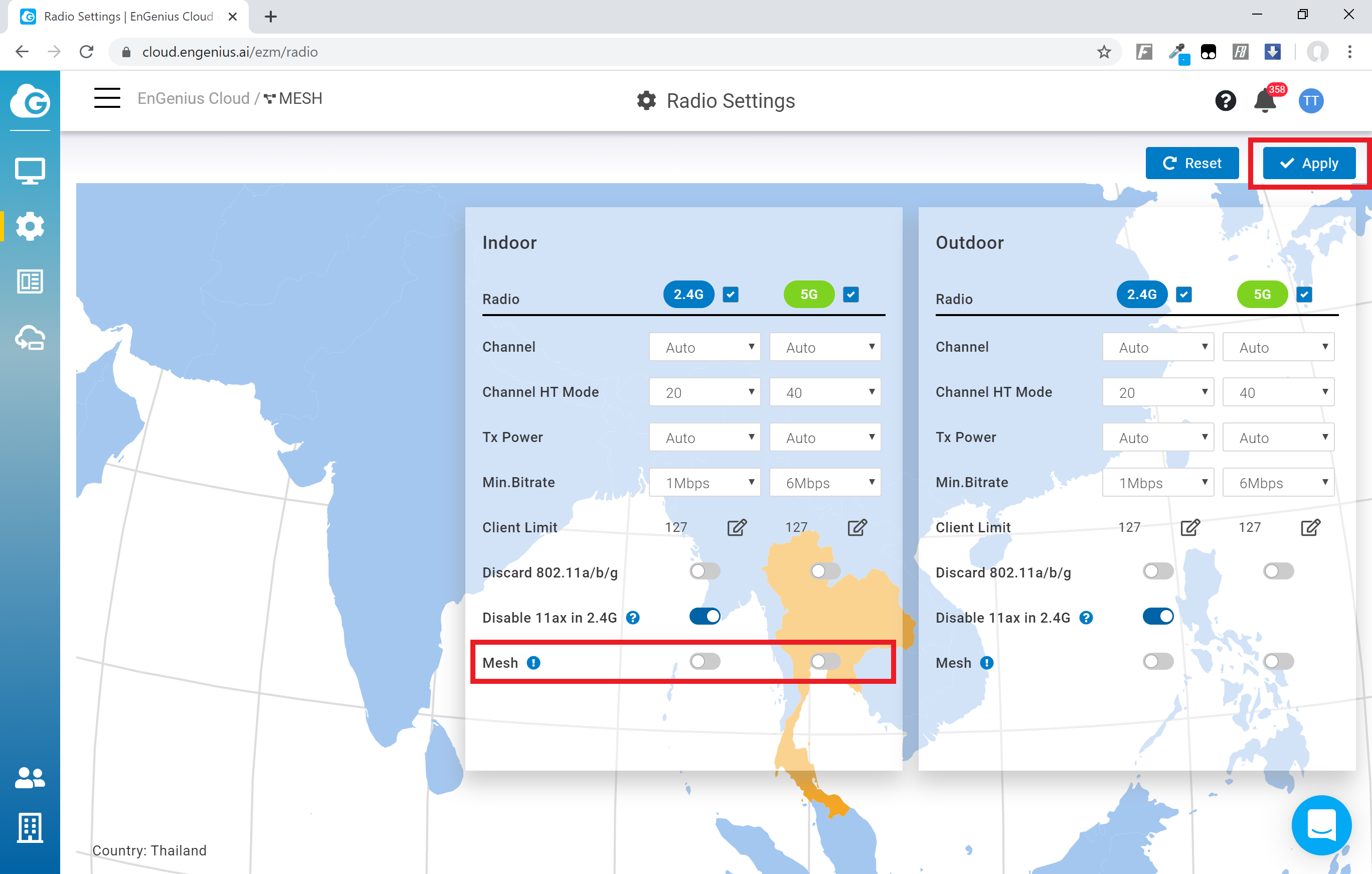This screenshot has width=1372, height=874.
Task: Edit Outdoor 5G client limit
Action: click(x=1310, y=527)
